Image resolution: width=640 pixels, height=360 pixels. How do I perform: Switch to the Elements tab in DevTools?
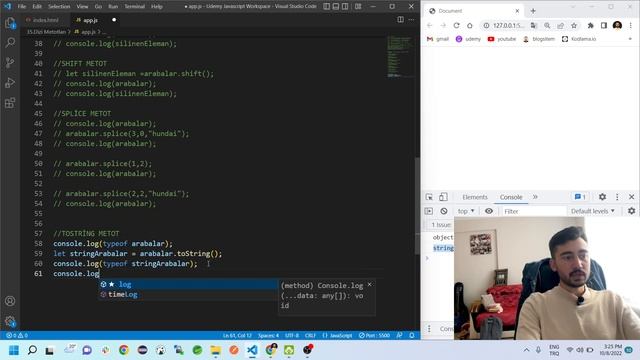pos(475,197)
